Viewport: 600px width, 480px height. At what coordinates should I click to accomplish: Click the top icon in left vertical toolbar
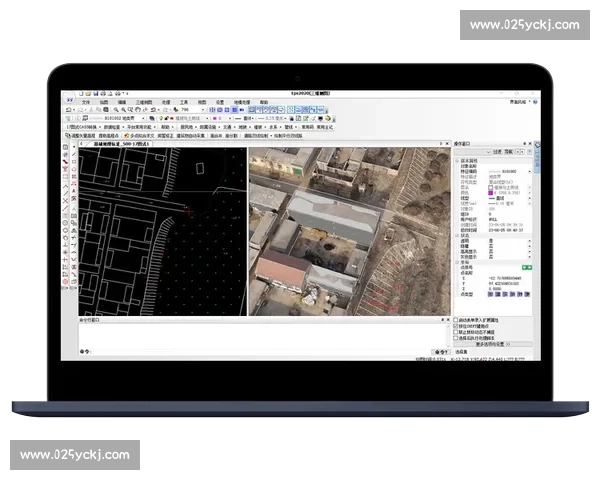click(66, 146)
